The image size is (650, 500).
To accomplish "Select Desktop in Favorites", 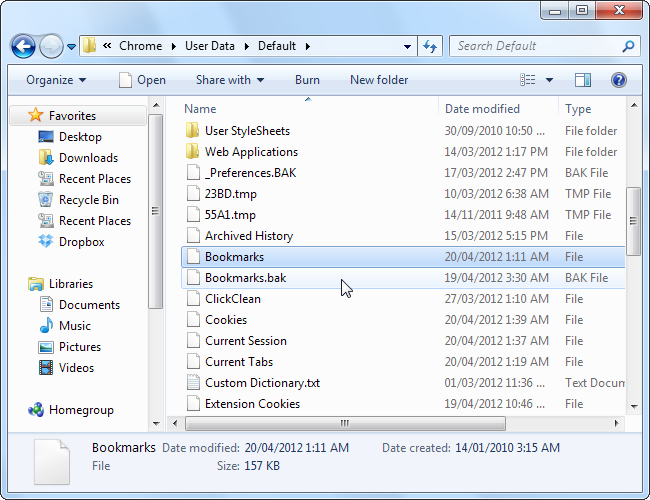I will point(80,137).
